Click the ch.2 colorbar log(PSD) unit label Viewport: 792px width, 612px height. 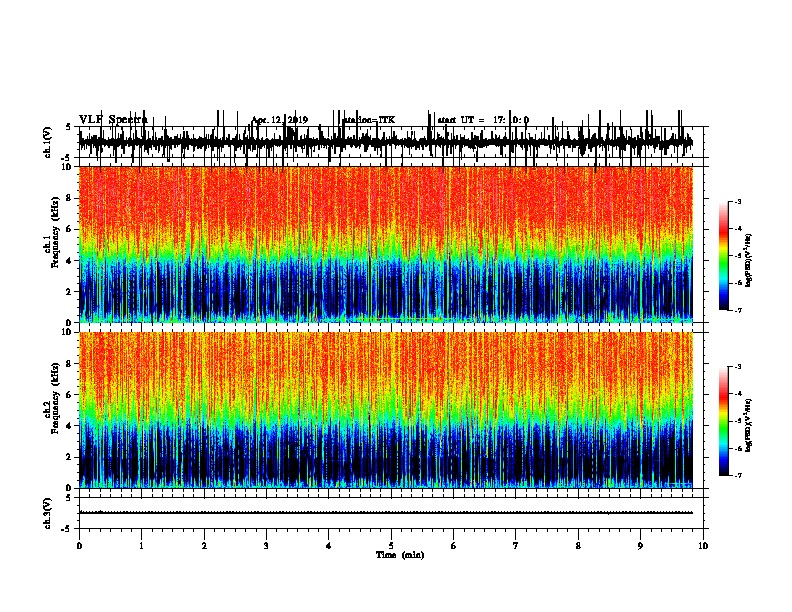[x=749, y=425]
